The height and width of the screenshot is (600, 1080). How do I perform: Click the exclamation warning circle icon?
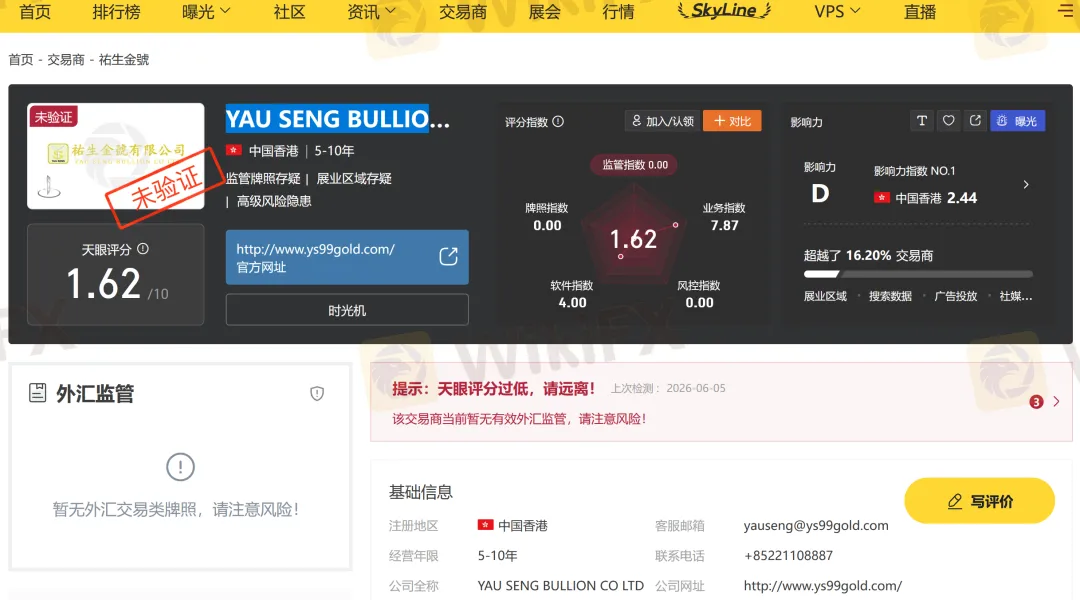[x=180, y=466]
